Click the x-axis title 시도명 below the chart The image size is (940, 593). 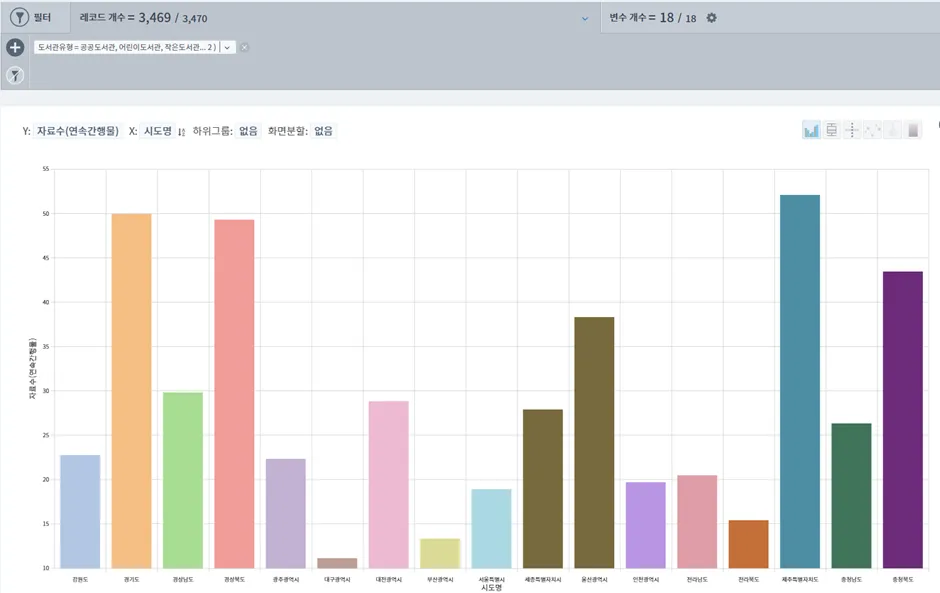pyautogui.click(x=492, y=588)
